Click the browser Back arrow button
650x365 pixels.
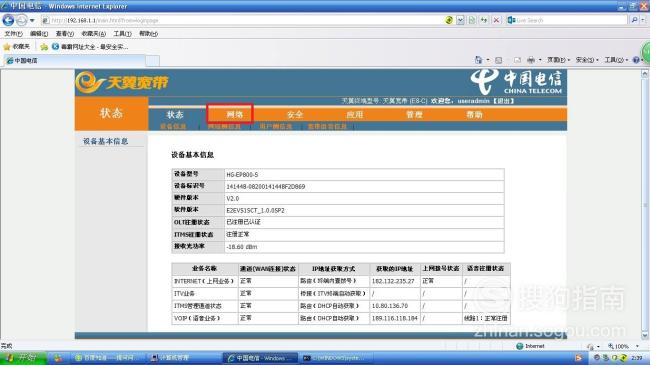pos(8,20)
